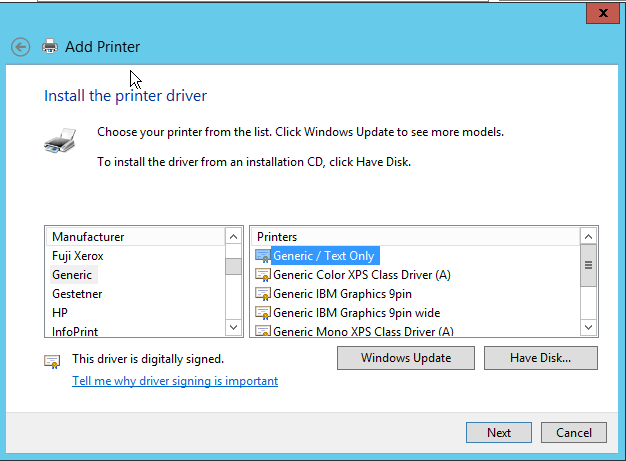This screenshot has height=461, width=626.
Task: Click the Have Disk... button
Action: point(540,358)
